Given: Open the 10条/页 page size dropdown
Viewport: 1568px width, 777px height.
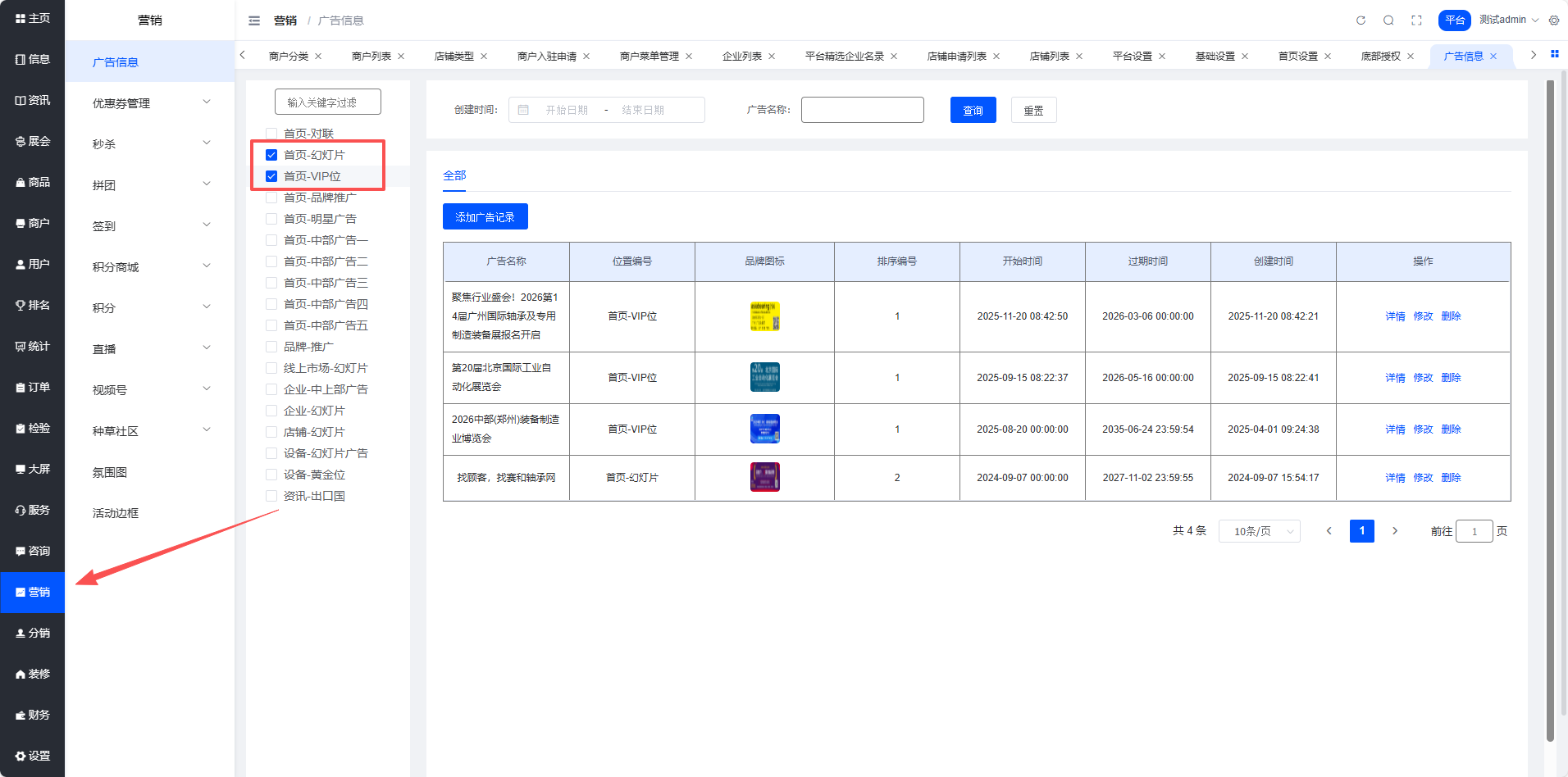Looking at the screenshot, I should 1259,531.
